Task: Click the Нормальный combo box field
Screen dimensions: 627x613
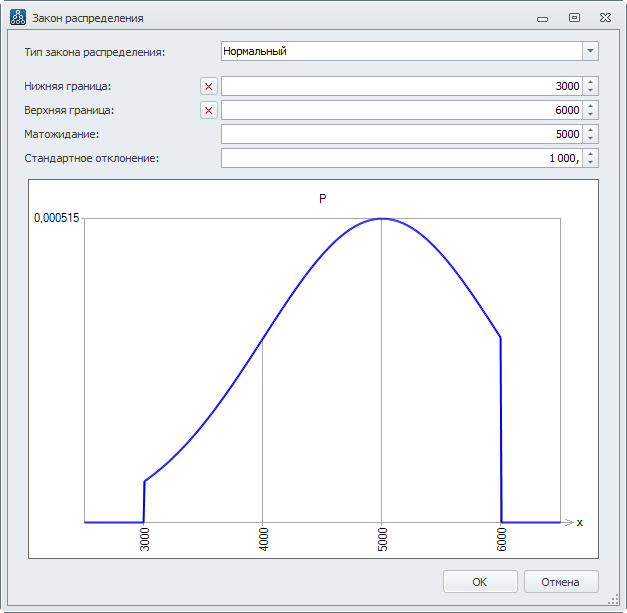Action: pos(400,51)
